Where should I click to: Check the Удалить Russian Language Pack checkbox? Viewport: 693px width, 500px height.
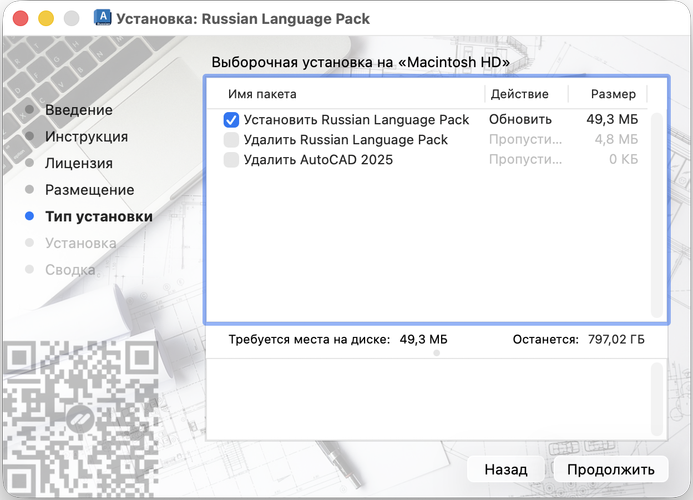(231, 140)
